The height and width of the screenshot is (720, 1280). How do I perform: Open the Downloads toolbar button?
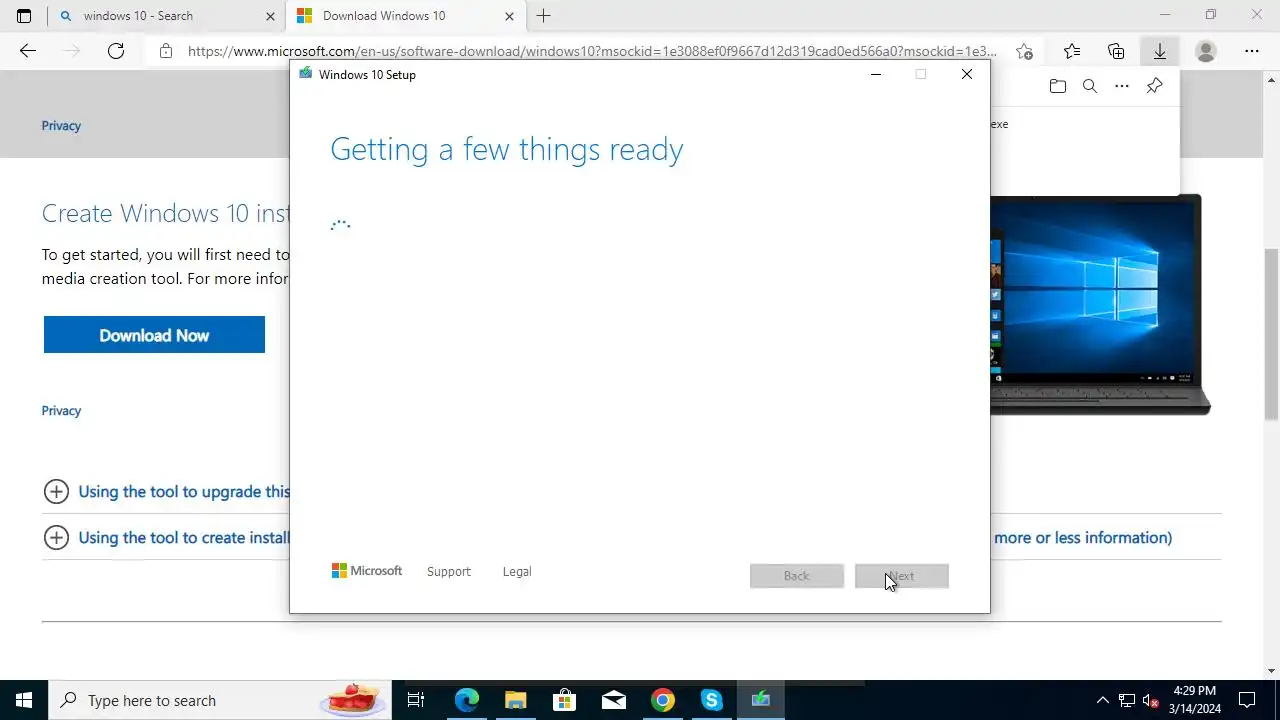[1160, 51]
